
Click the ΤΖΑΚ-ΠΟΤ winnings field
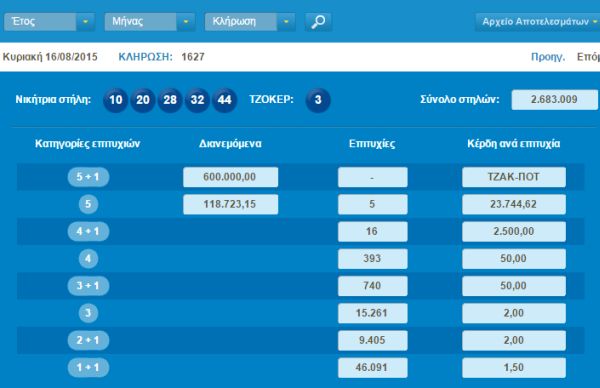pyautogui.click(x=514, y=177)
